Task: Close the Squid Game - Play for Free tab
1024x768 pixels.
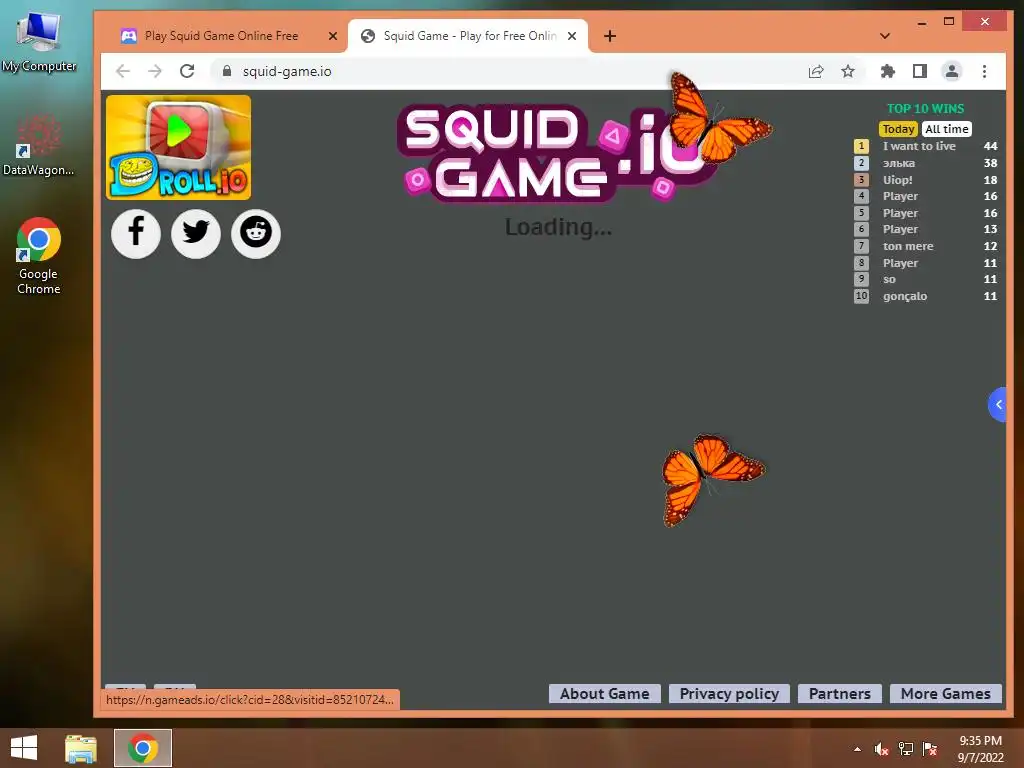Action: click(x=572, y=36)
